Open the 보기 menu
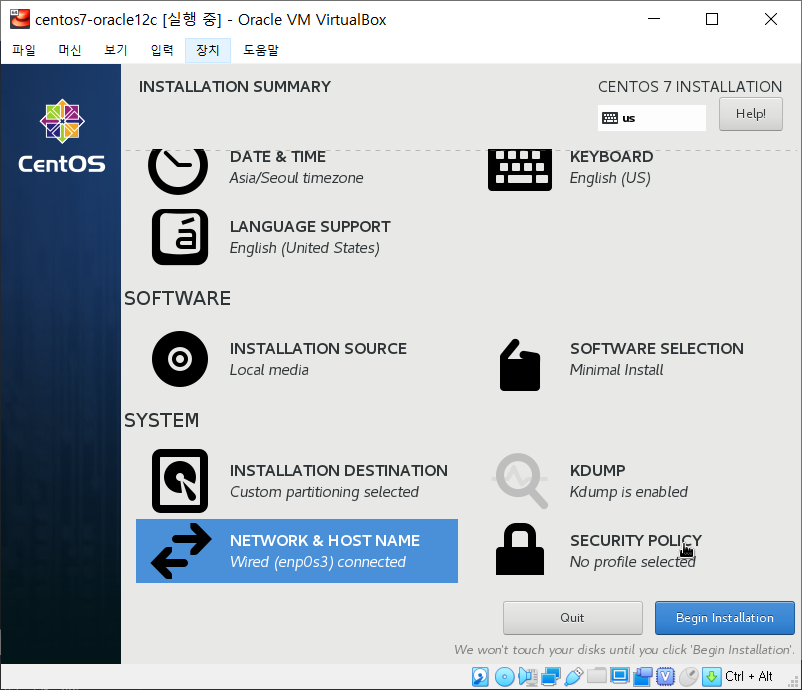The height and width of the screenshot is (690, 802). [116, 50]
